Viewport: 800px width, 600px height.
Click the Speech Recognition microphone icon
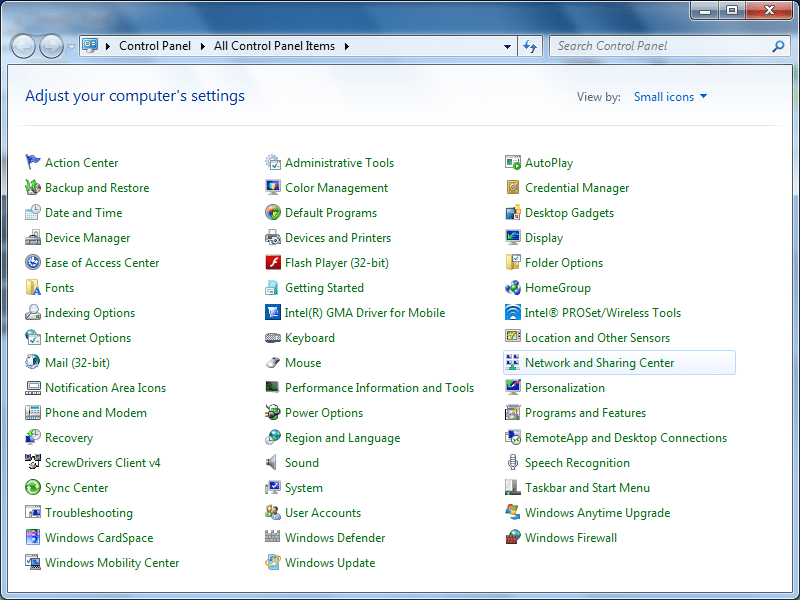(513, 462)
